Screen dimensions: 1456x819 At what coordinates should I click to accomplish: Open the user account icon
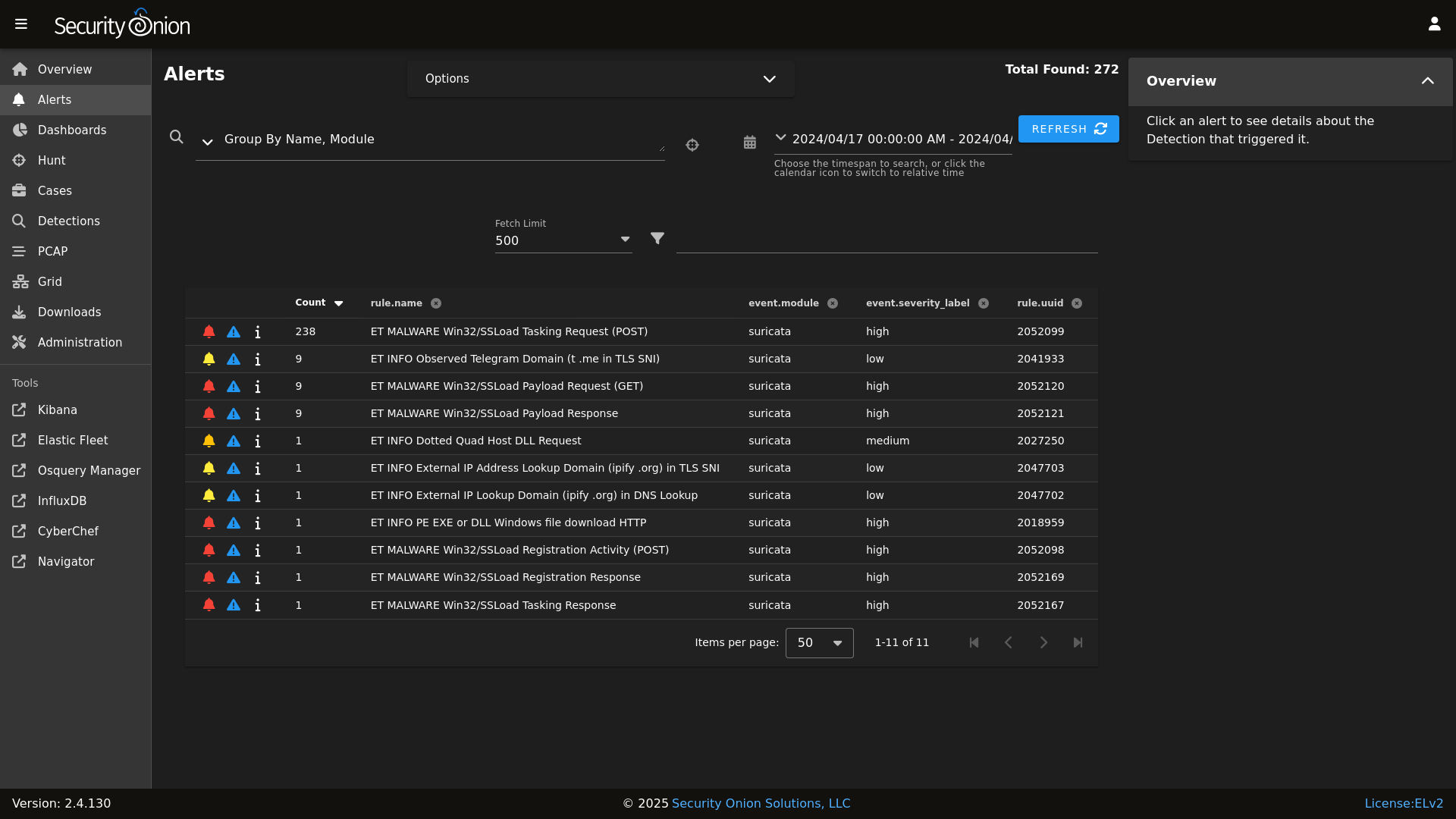1434,24
